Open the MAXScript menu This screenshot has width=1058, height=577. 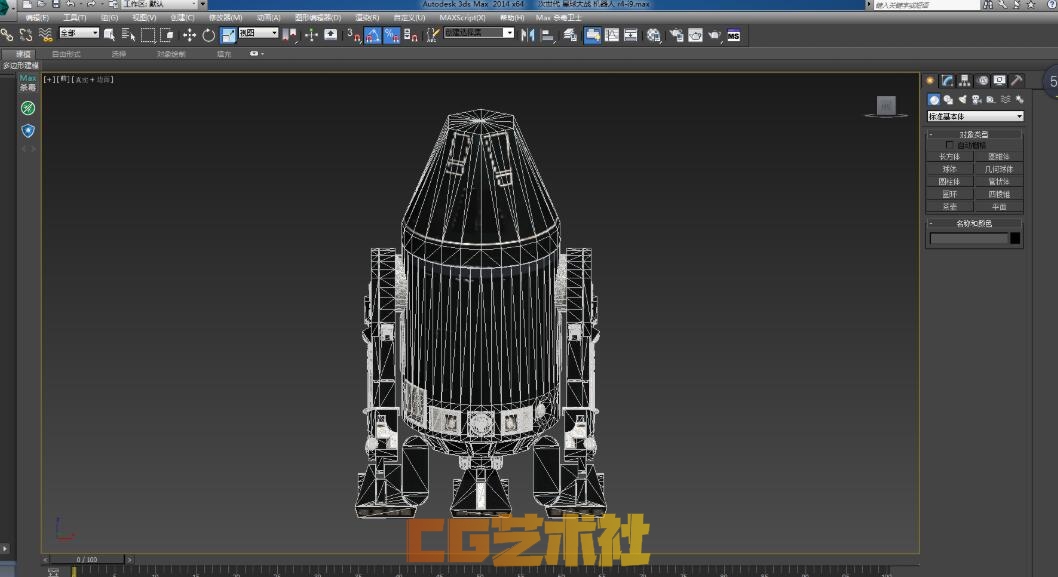tap(462, 18)
